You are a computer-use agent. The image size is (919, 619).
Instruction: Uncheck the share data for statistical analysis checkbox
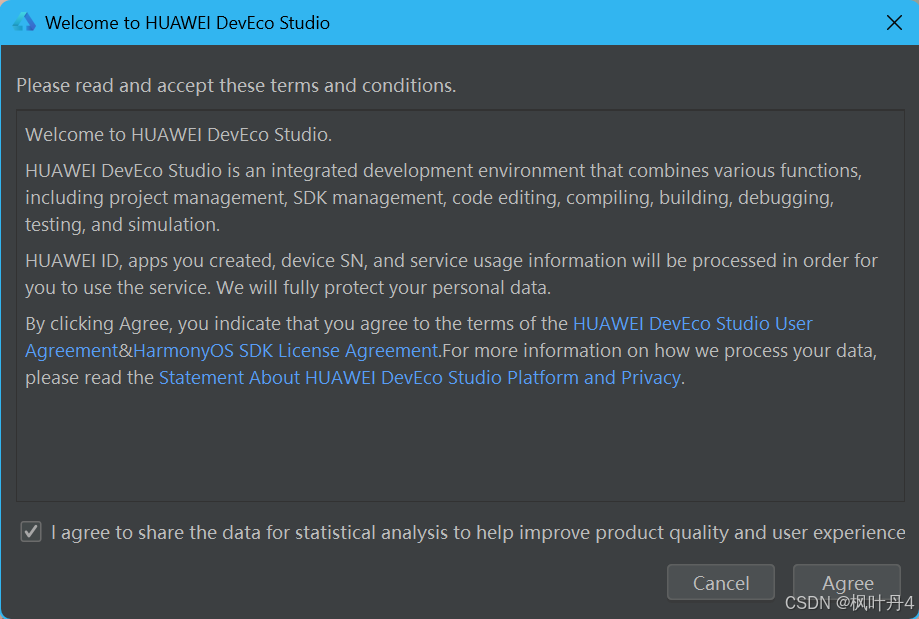31,532
